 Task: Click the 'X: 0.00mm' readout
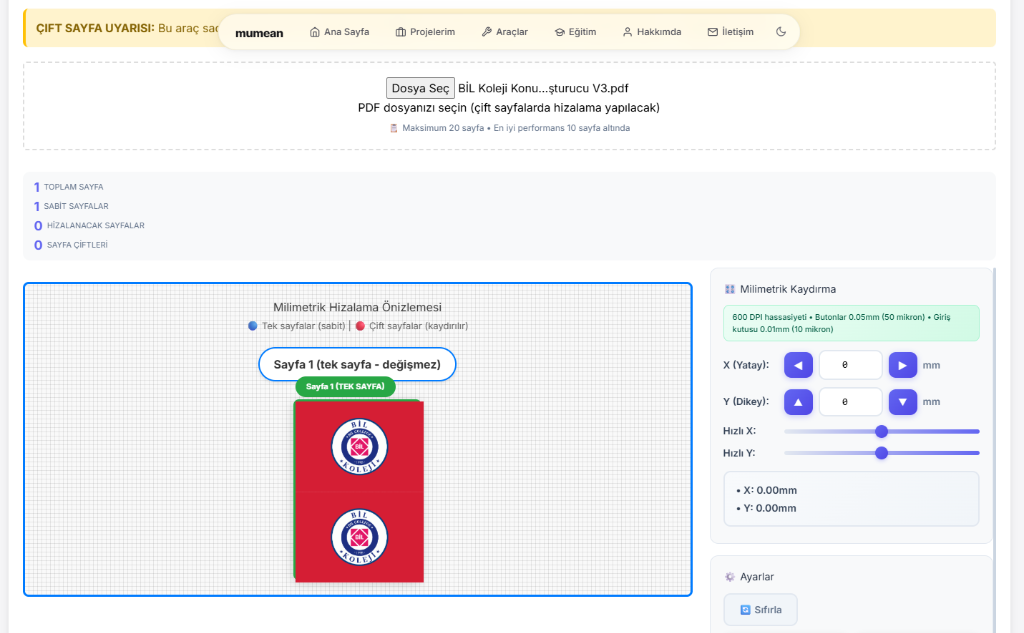pos(770,491)
